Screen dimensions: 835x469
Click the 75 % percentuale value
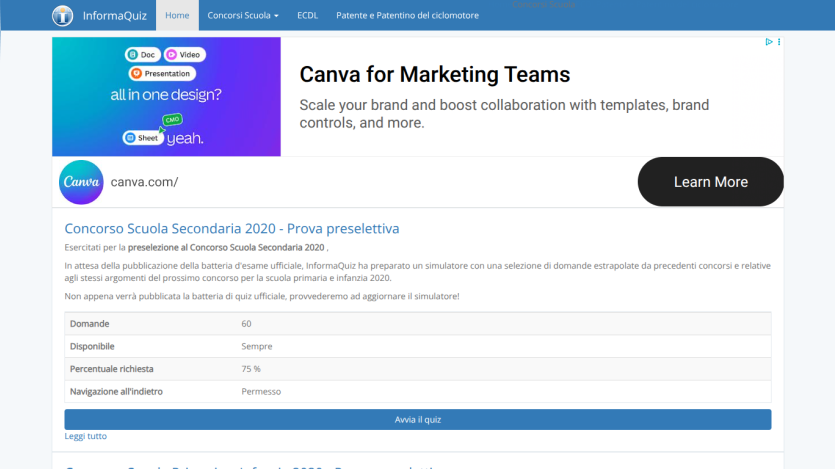pos(251,369)
